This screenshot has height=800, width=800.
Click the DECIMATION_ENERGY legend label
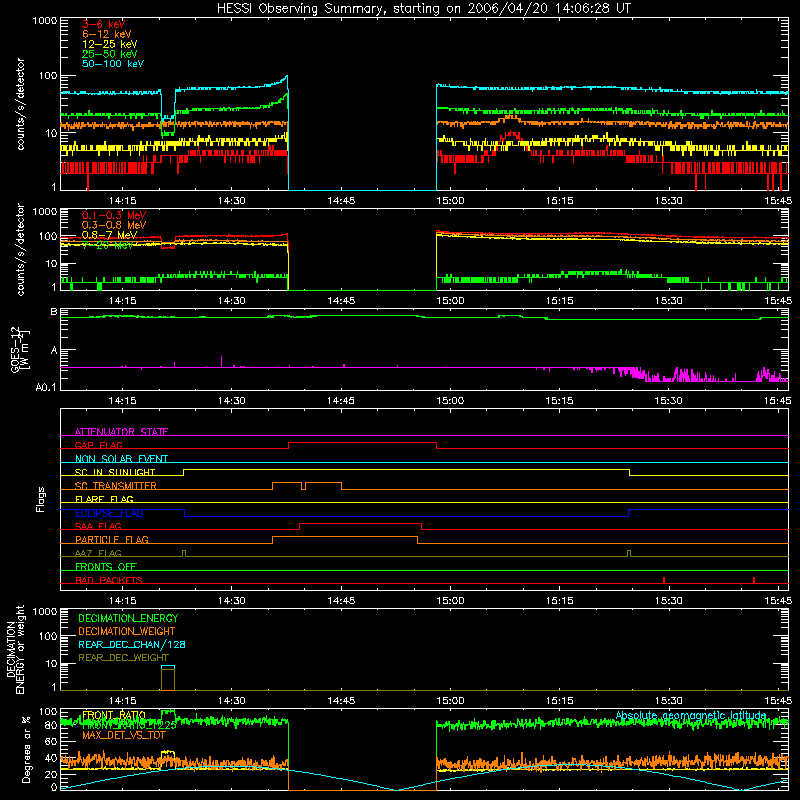tap(128, 618)
